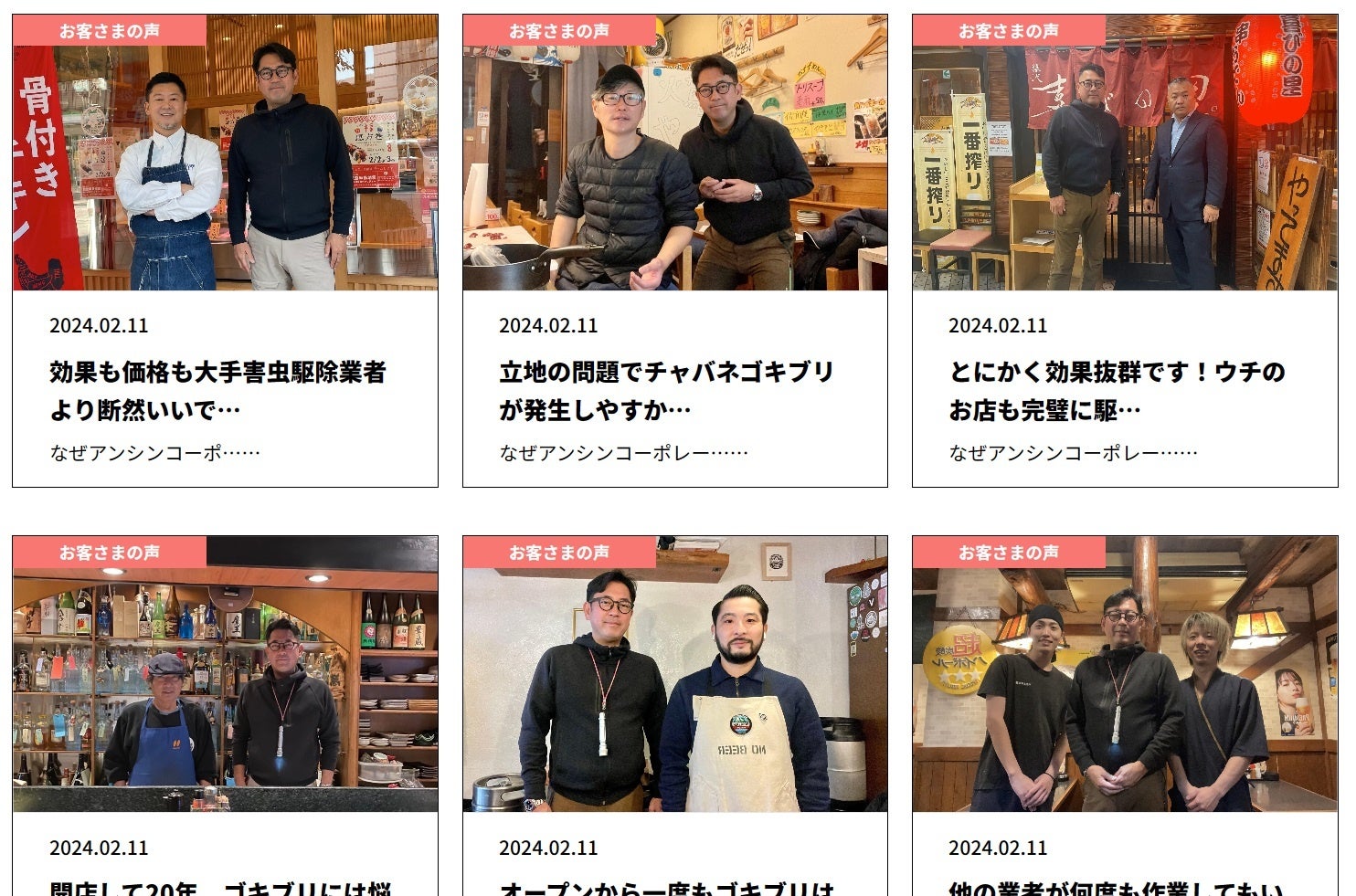Open article とにかく効果抜群です！ウチのお店も完璧に駆…
The width and height of the screenshot is (1356, 896).
pos(1117,391)
